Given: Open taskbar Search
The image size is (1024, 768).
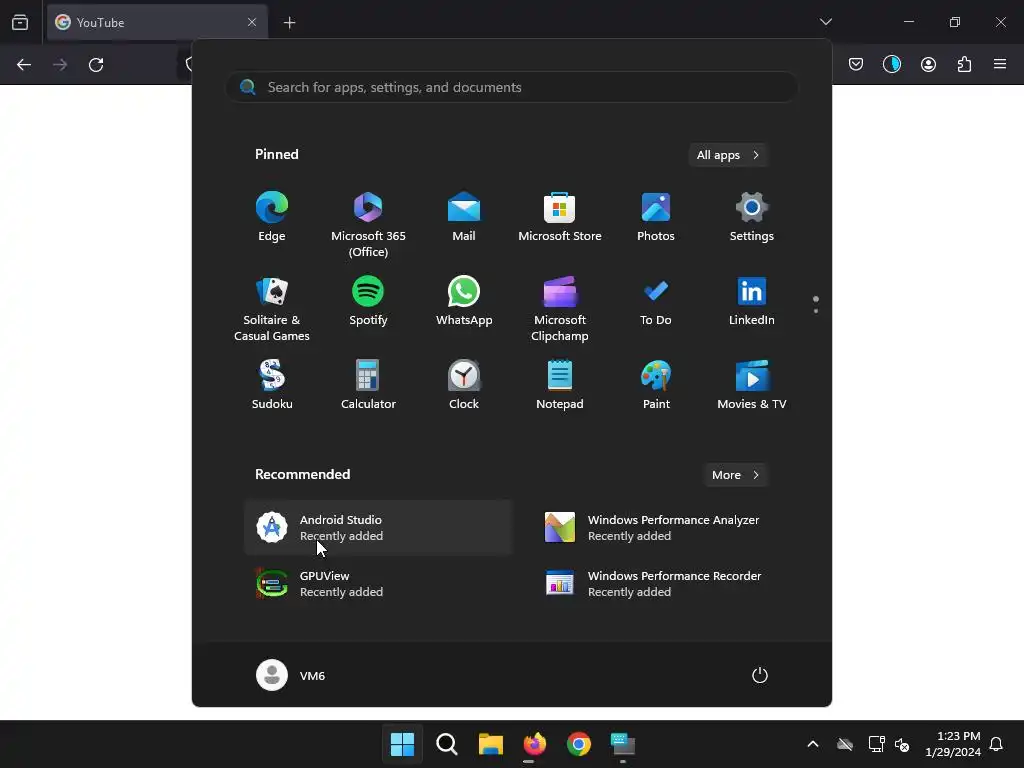Looking at the screenshot, I should [447, 744].
